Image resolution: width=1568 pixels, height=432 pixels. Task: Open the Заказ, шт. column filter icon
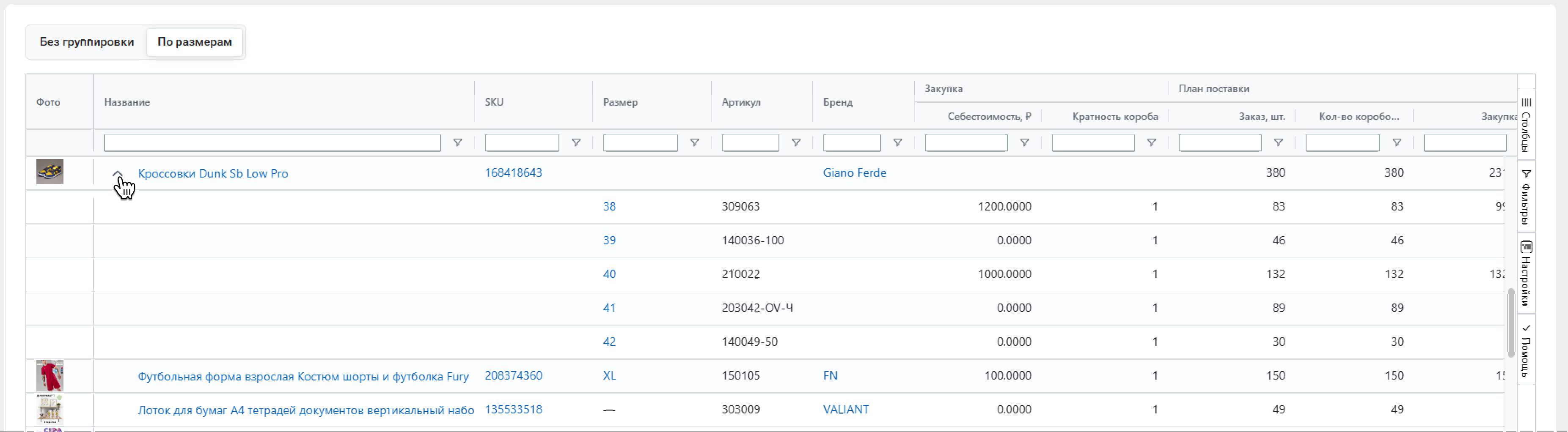(1278, 142)
